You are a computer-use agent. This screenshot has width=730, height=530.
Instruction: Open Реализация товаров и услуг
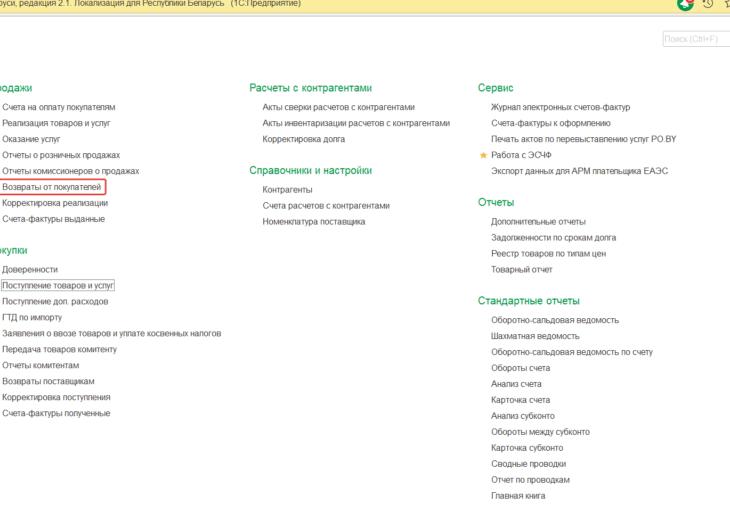(56, 123)
